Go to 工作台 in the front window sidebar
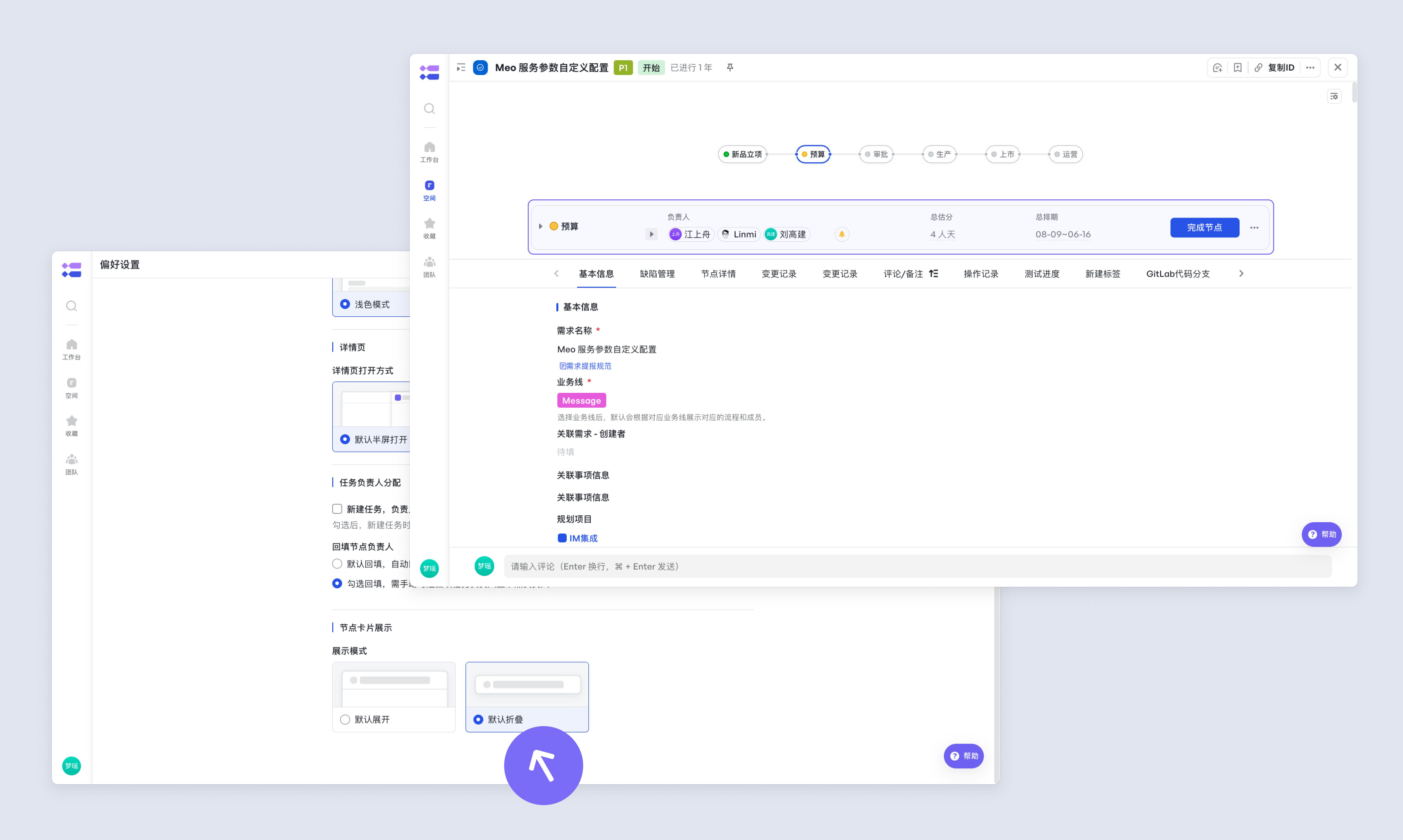Viewport: 1403px width, 840px height. [x=429, y=152]
